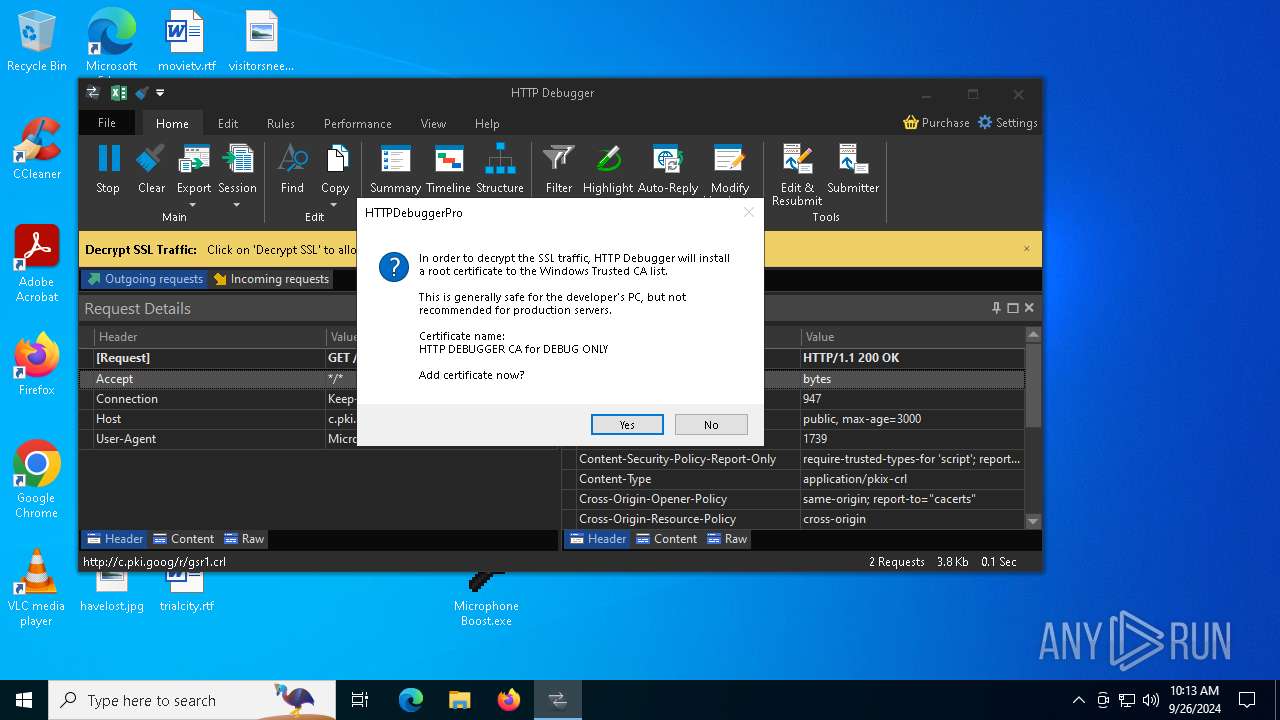Click No to decline certificate installation
Viewport: 1280px width, 720px height.
click(x=711, y=425)
